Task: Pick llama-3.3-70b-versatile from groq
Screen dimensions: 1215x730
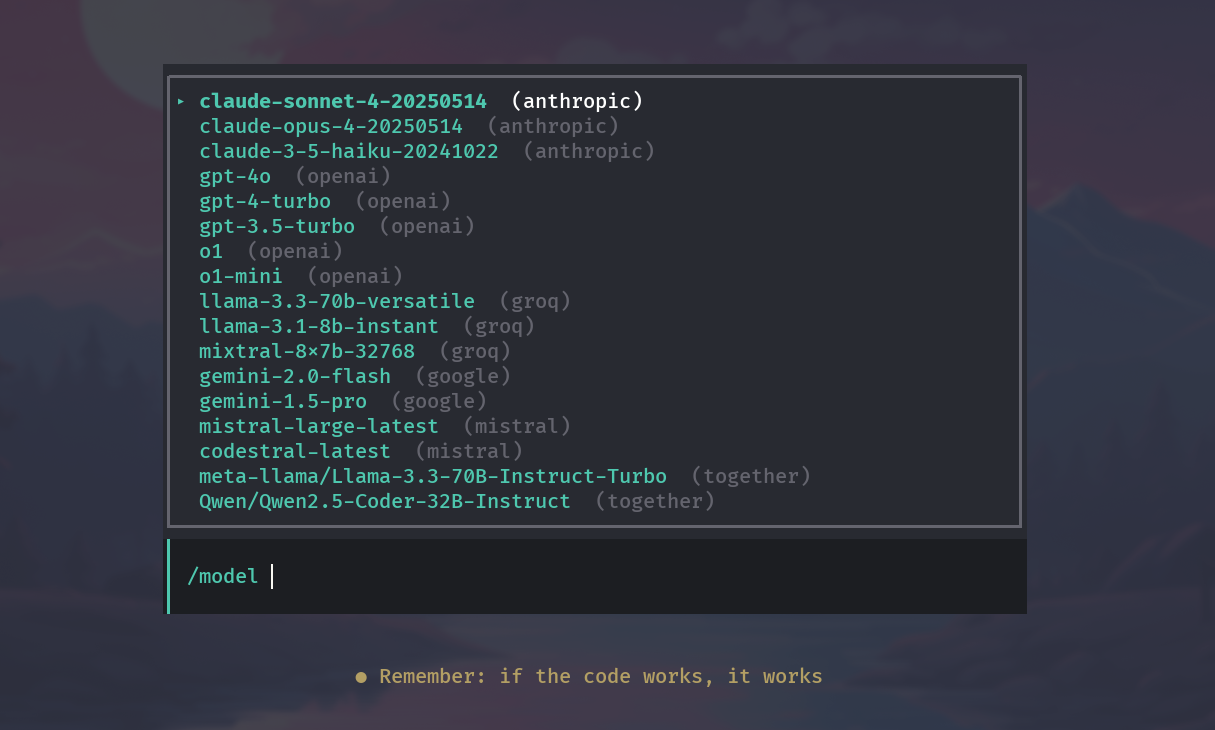Action: coord(337,301)
